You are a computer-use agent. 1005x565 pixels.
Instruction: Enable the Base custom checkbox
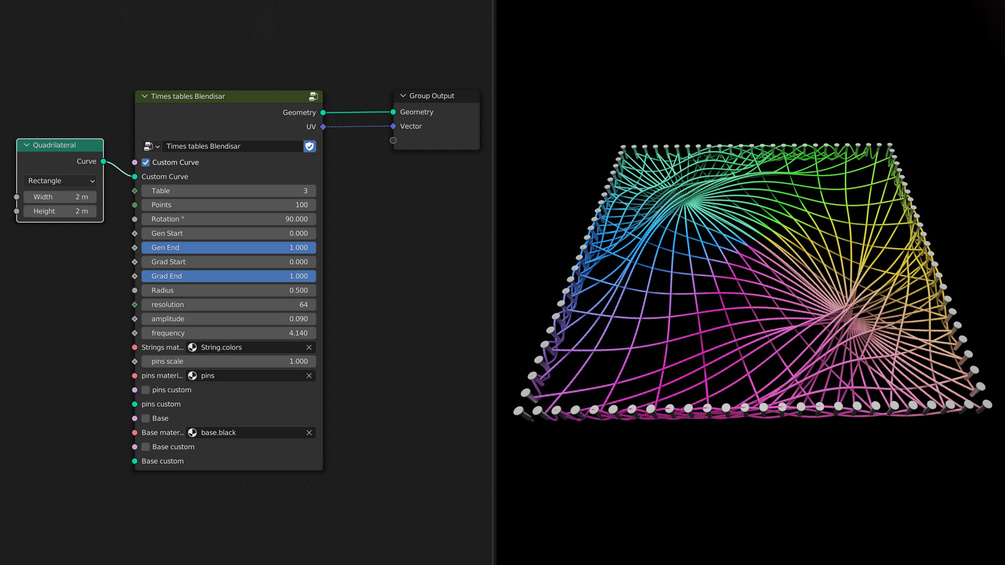(x=145, y=447)
